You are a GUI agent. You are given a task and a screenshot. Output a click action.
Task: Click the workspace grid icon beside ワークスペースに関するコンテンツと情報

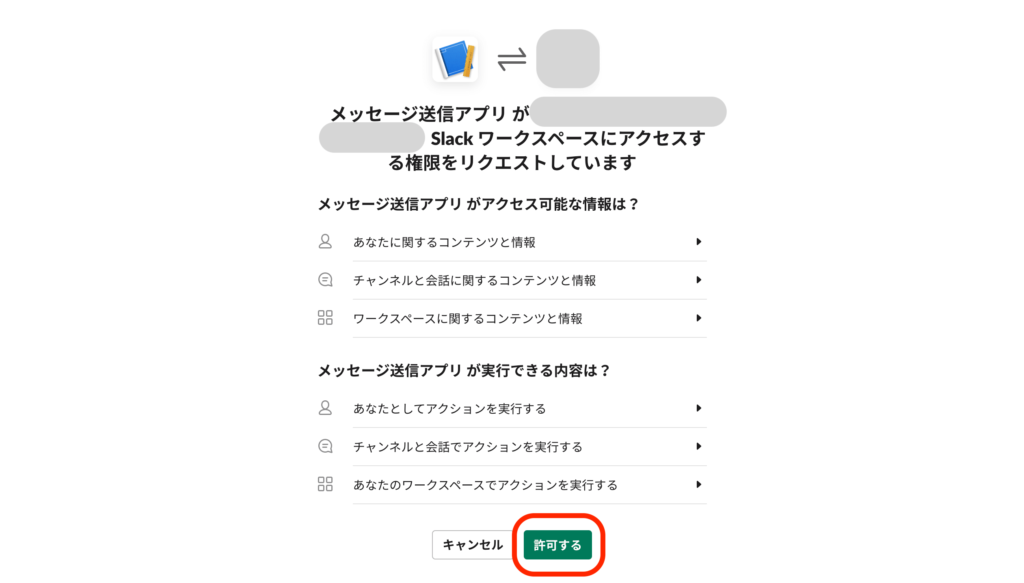pyautogui.click(x=323, y=319)
